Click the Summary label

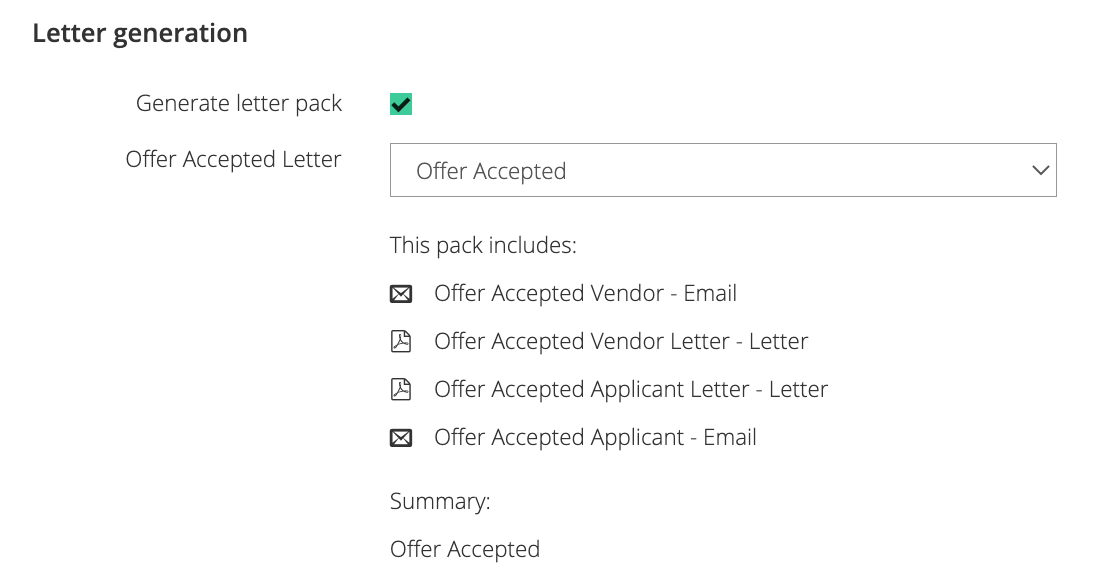(440, 501)
